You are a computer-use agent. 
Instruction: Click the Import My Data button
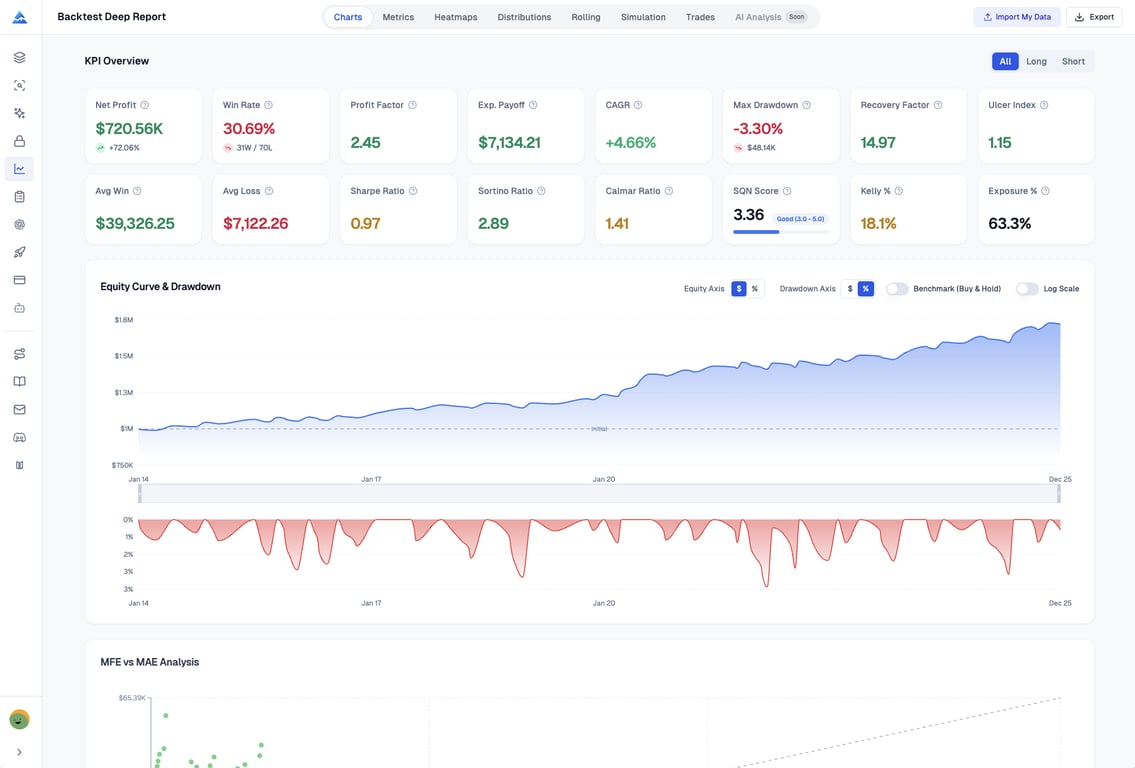coord(1017,17)
